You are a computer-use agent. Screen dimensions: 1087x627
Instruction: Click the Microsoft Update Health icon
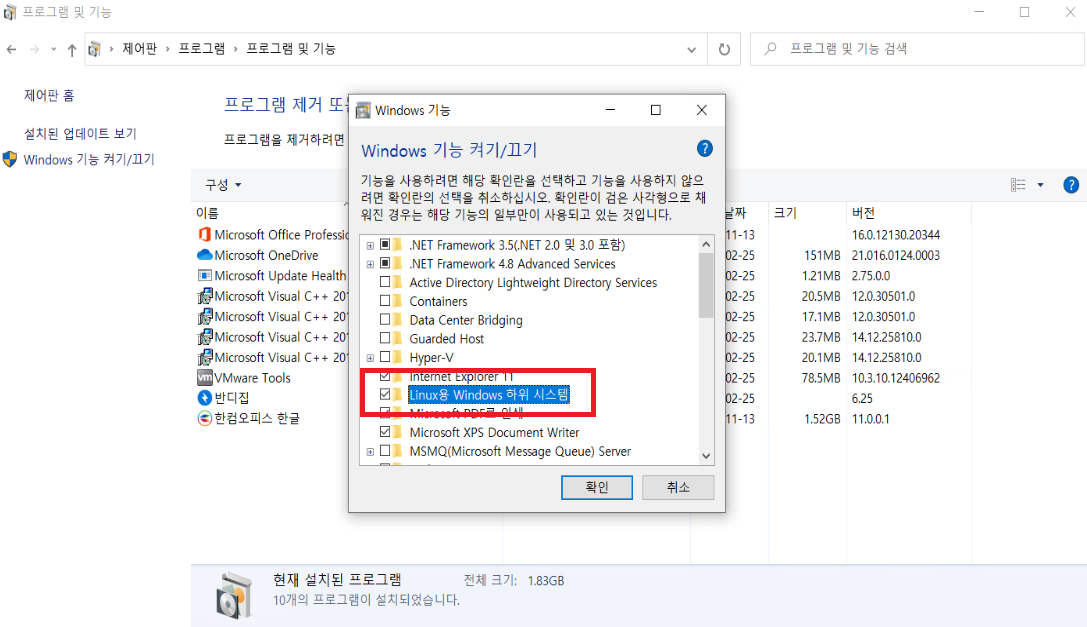(x=205, y=275)
